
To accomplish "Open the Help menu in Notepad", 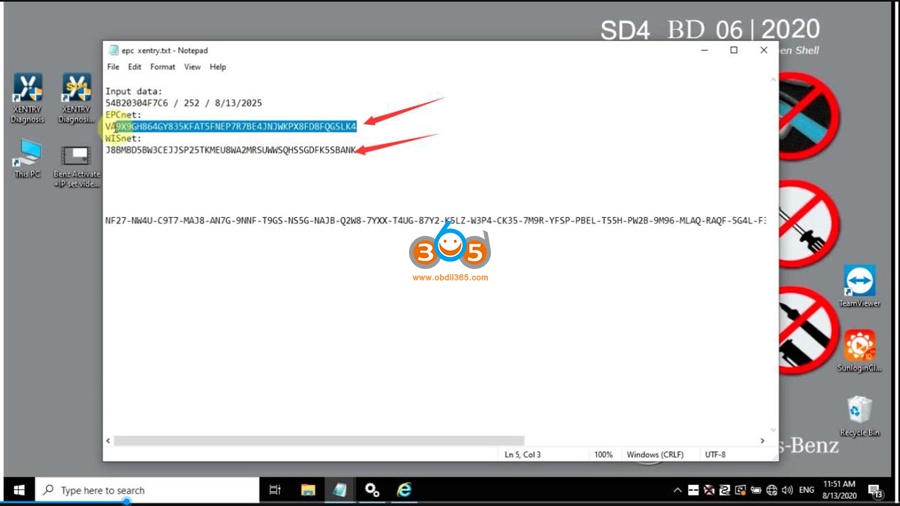I will point(218,67).
